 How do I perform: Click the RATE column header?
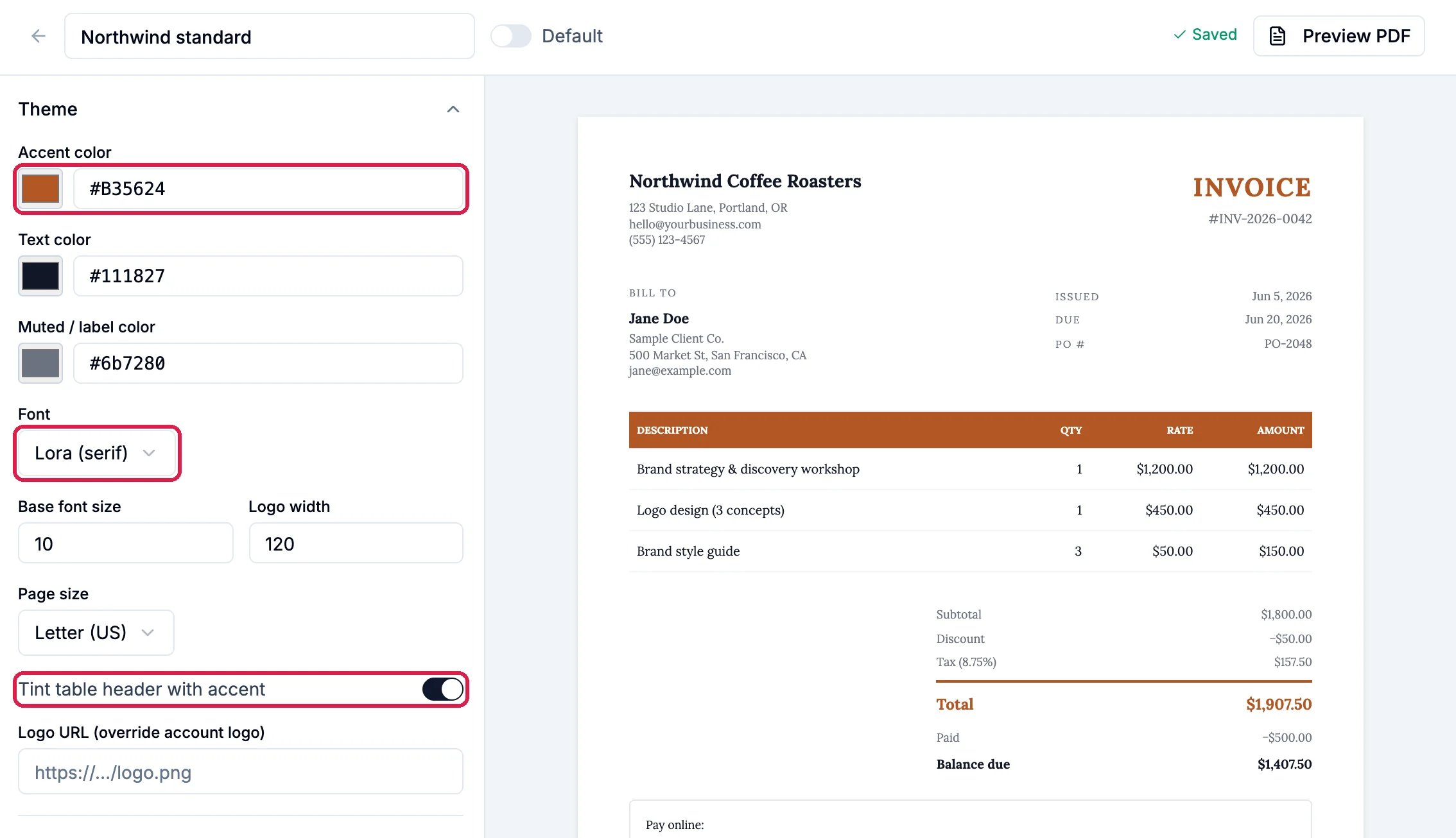pyautogui.click(x=1179, y=430)
